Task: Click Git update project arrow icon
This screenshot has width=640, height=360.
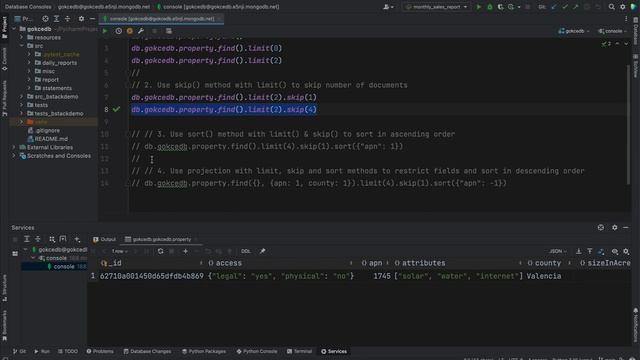Action: pos(554,7)
